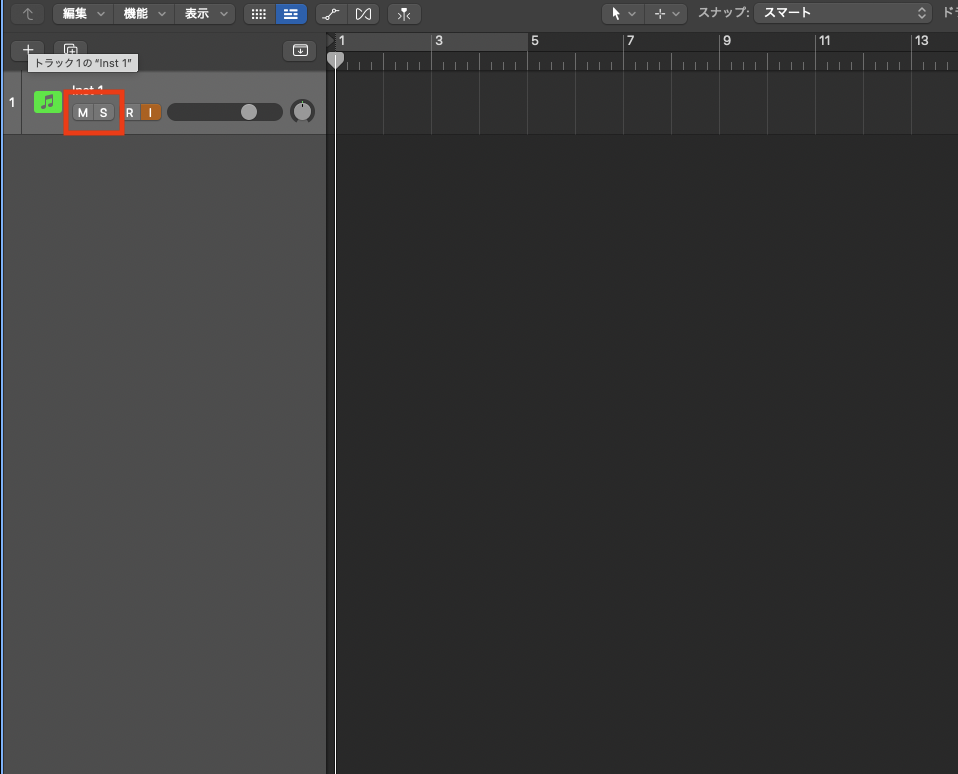Solo the Inst 1 track

tap(103, 112)
